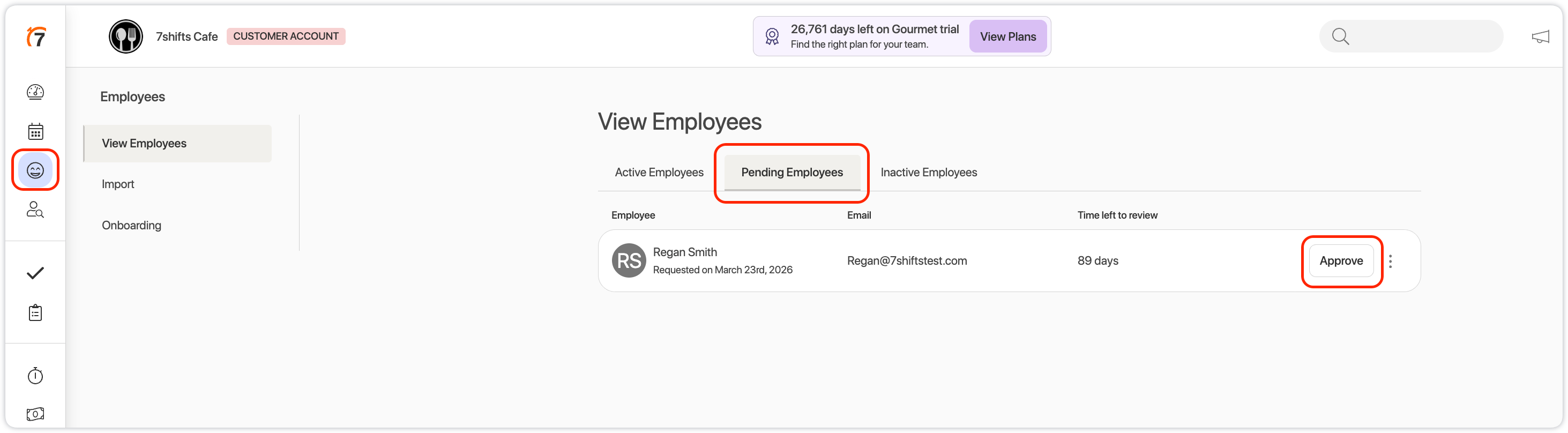Viewport: 1568px width, 433px height.
Task: Open the clipboard checklist icon
Action: pyautogui.click(x=35, y=313)
